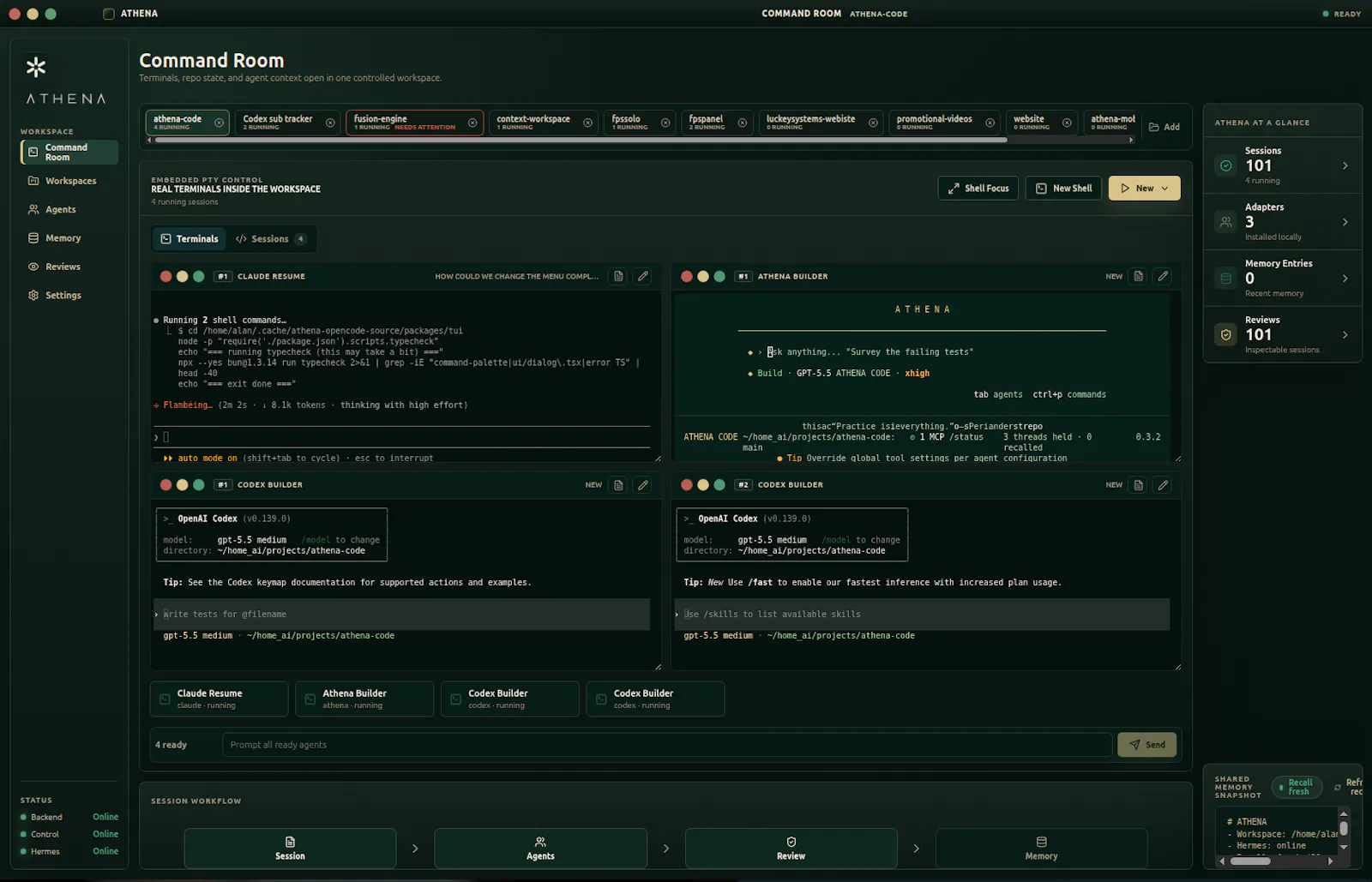The image size is (1372, 882).
Task: Open notes icon on Codex Builder #1 terminal
Action: point(618,485)
